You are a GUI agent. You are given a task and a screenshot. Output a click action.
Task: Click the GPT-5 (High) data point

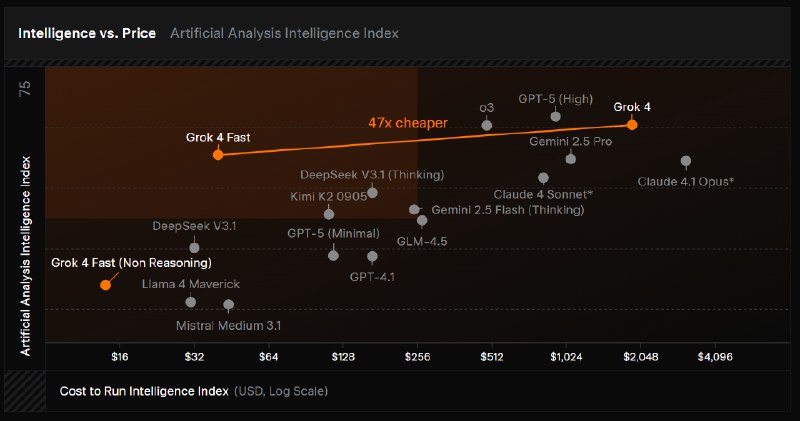pyautogui.click(x=556, y=116)
